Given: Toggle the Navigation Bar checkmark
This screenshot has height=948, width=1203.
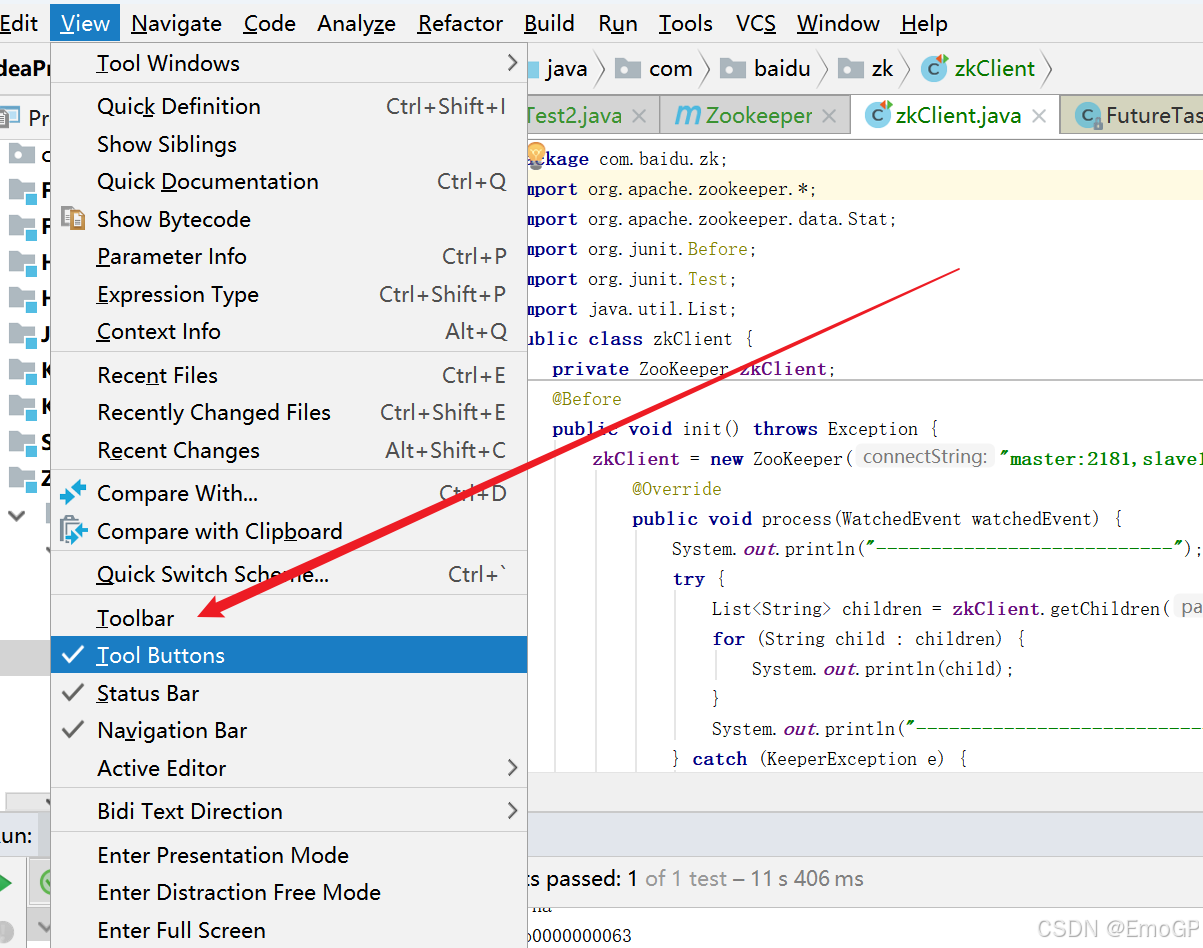Looking at the screenshot, I should click(x=73, y=730).
